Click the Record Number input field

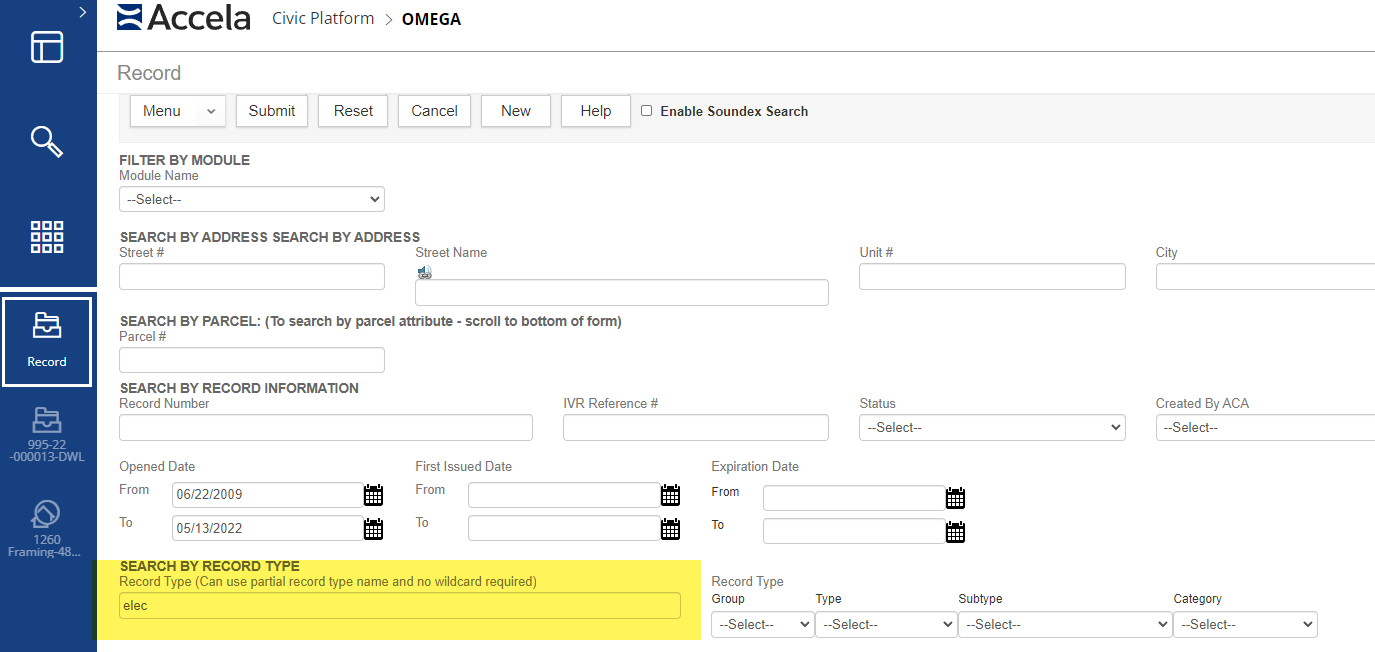click(x=325, y=427)
